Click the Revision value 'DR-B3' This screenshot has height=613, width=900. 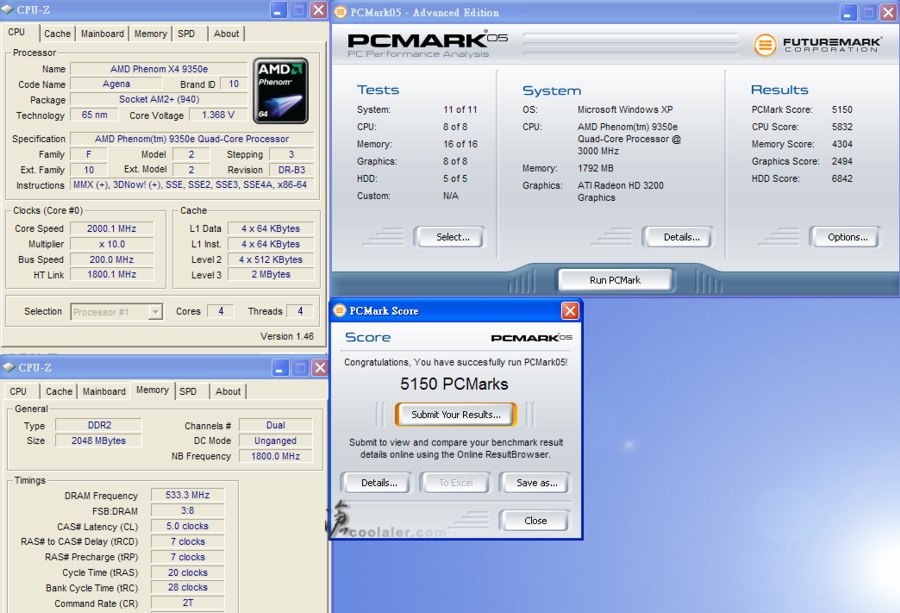click(x=292, y=170)
